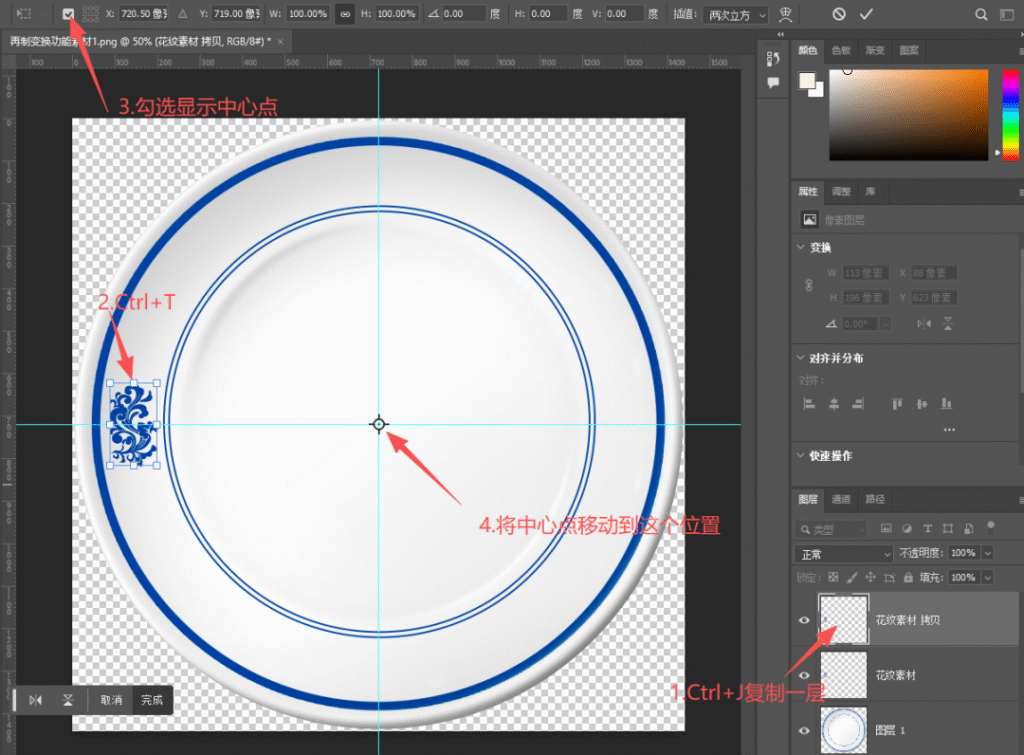Toggle the maintain aspect ratio link
The height and width of the screenshot is (755, 1024).
point(345,14)
